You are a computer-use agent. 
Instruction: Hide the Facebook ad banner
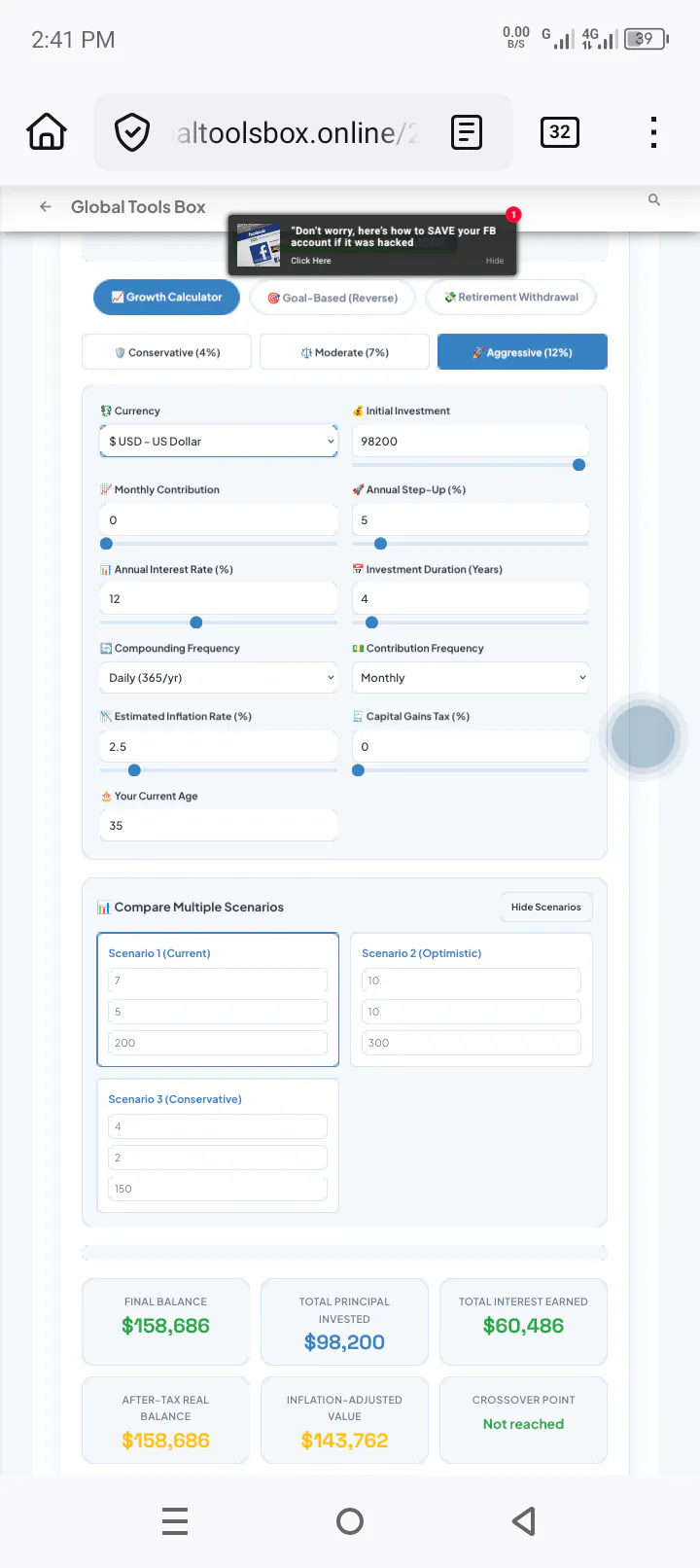click(x=495, y=261)
